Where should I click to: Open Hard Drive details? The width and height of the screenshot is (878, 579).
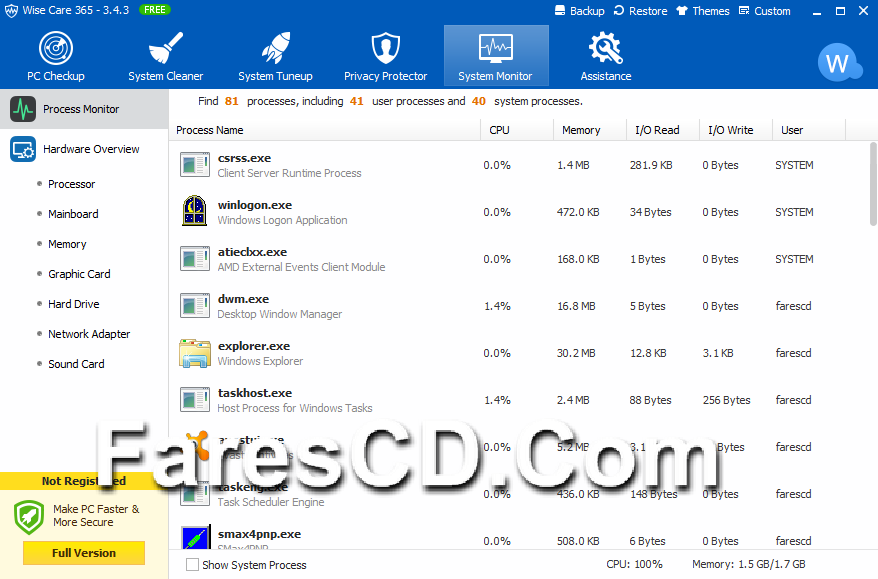[74, 304]
